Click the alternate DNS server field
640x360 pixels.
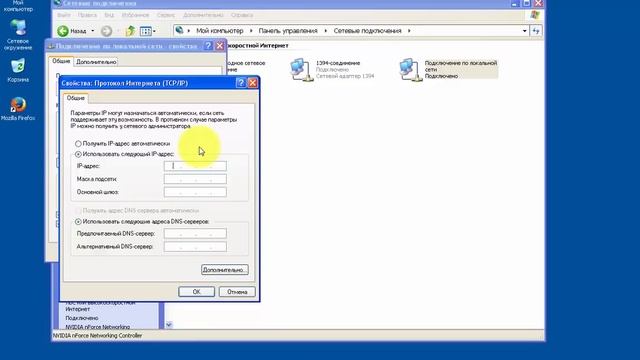195,247
